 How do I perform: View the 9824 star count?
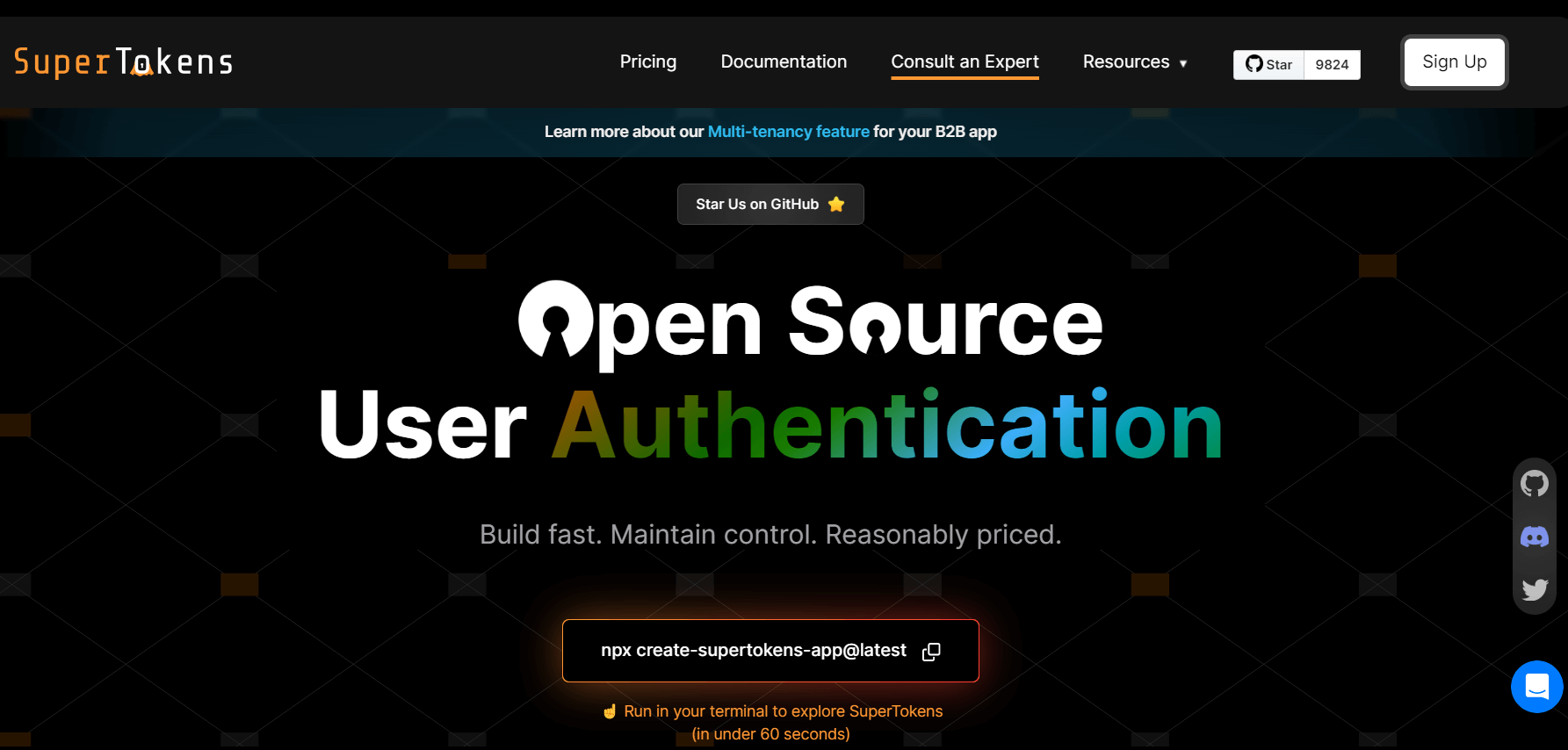tap(1332, 64)
